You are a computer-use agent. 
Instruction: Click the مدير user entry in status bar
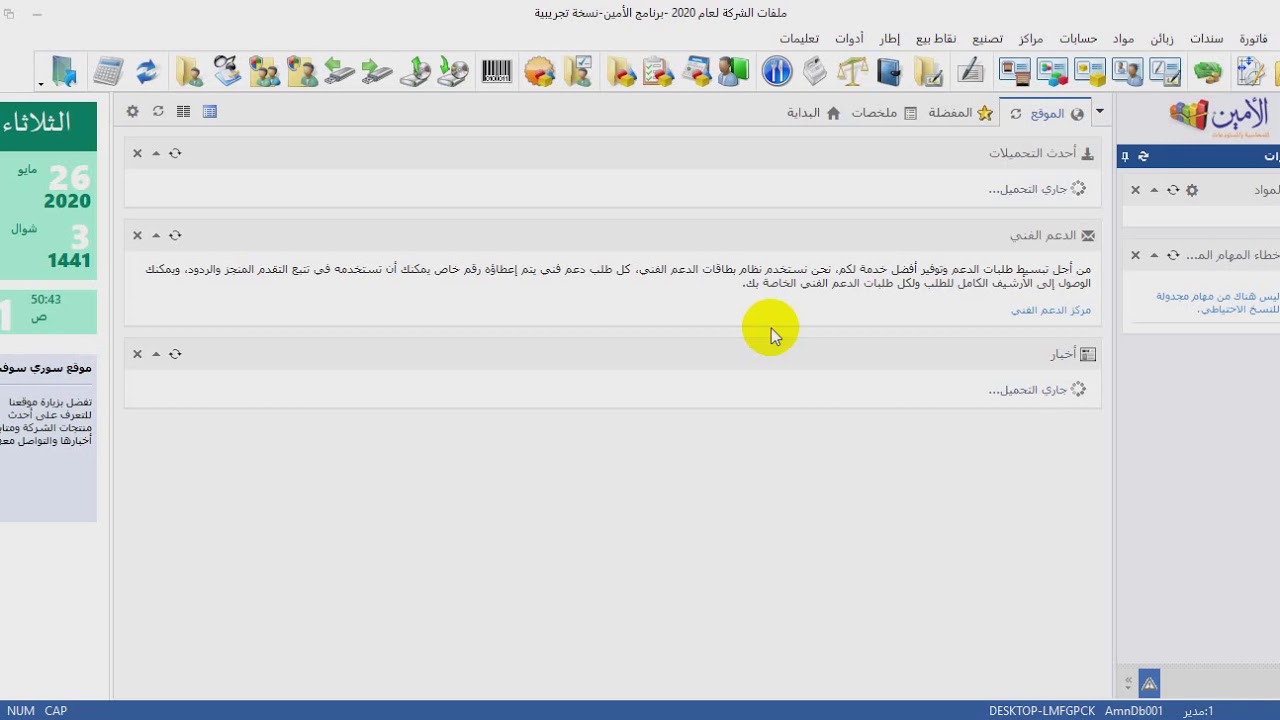[1199, 711]
